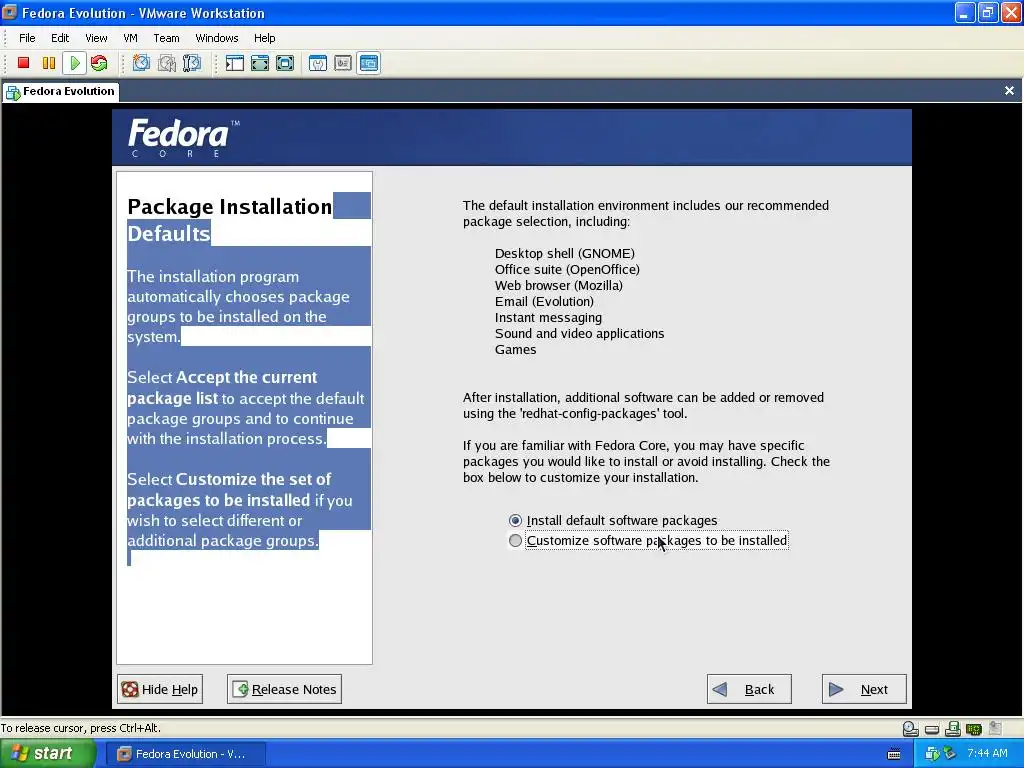The width and height of the screenshot is (1024, 768).
Task: Click the Fedora Evolution taskbar button
Action: tap(184, 754)
